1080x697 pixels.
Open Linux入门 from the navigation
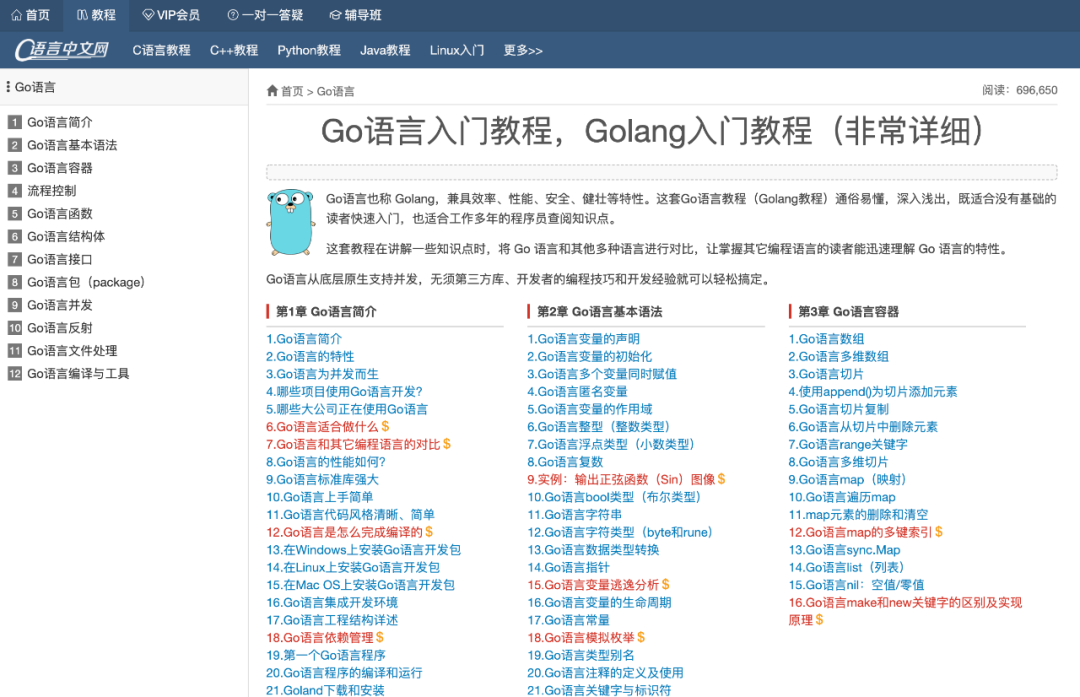(x=456, y=50)
